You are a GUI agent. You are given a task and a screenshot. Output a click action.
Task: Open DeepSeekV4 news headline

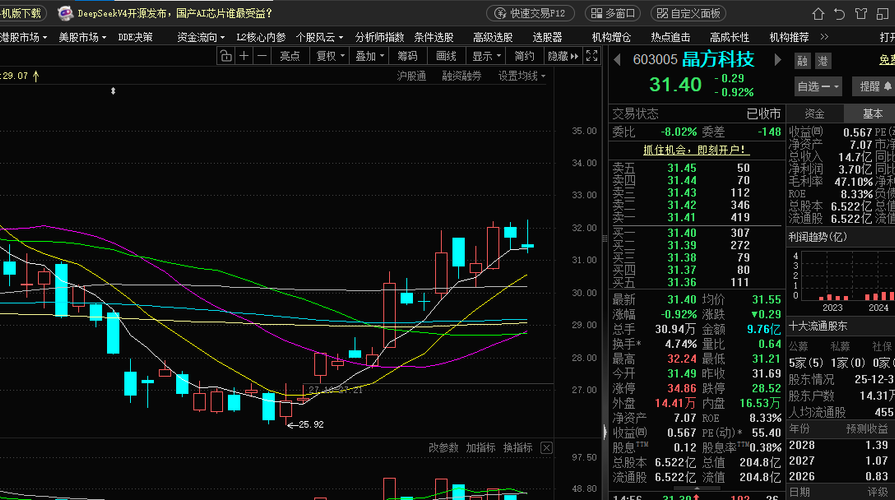175,13
